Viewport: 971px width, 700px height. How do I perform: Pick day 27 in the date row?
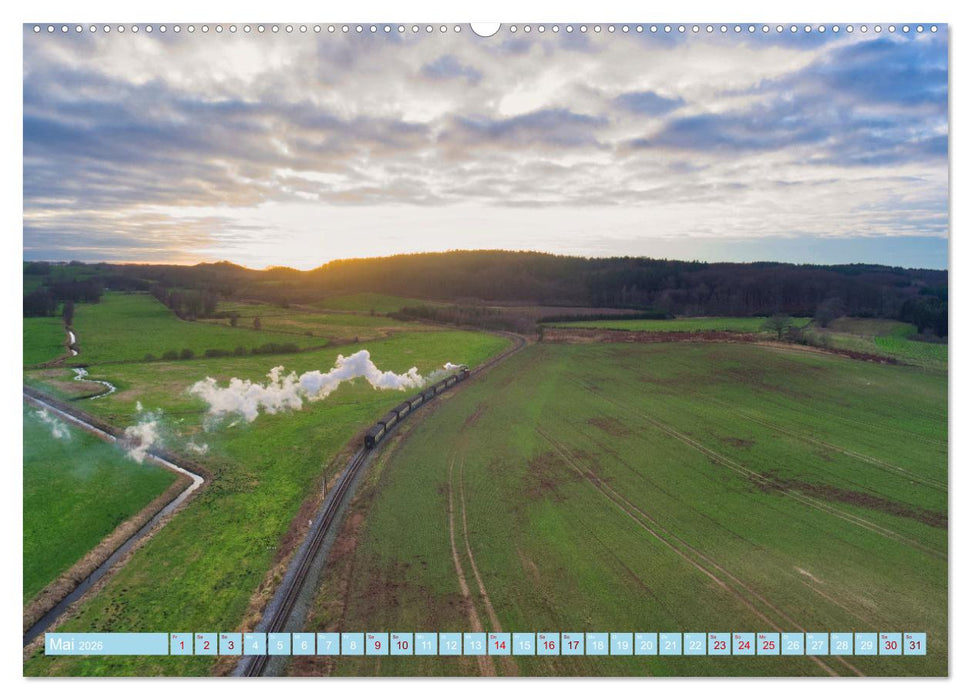coord(817,644)
